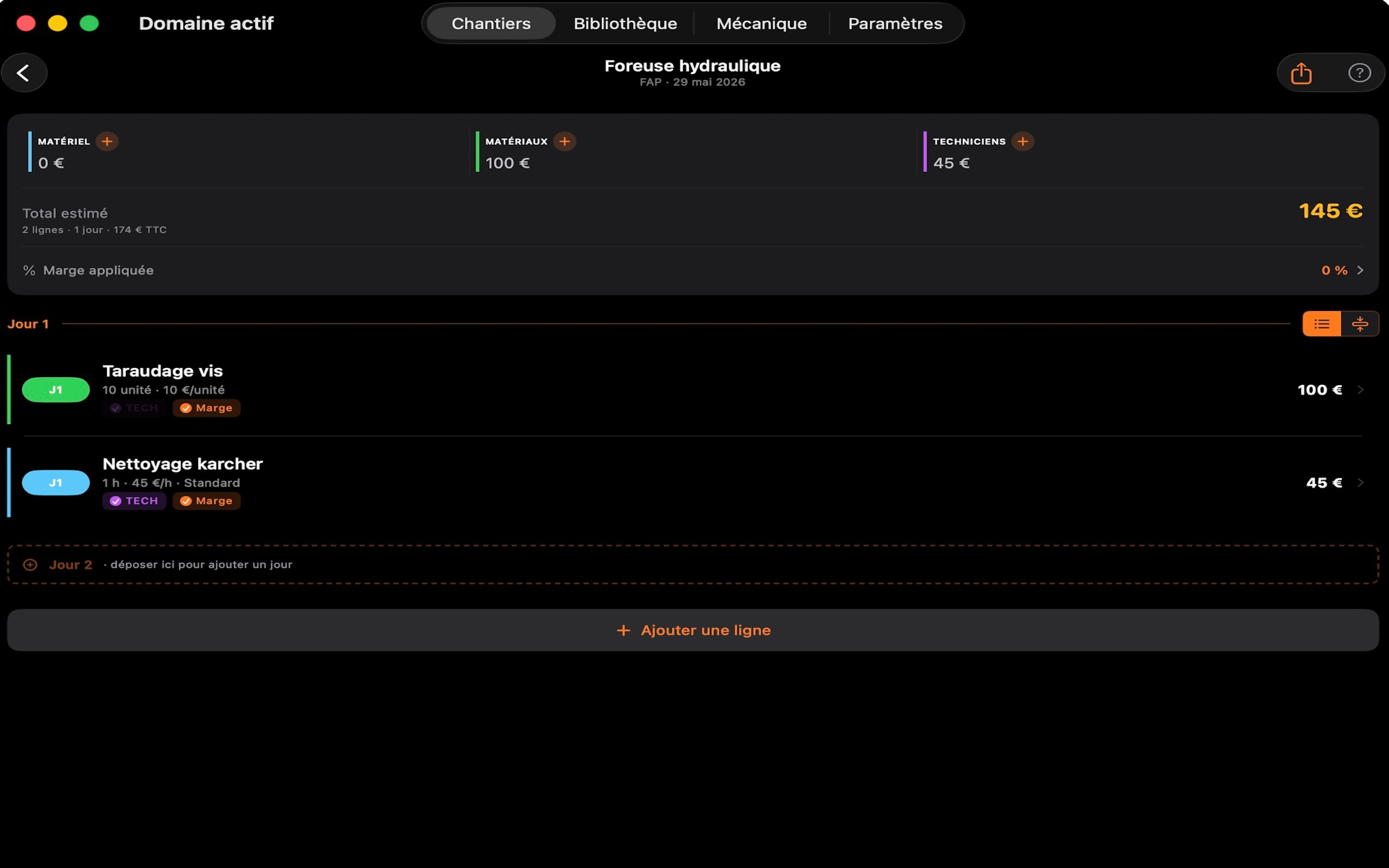Click the green J1 badge on Taraudage vis
Image resolution: width=1389 pixels, height=868 pixels.
pos(56,390)
